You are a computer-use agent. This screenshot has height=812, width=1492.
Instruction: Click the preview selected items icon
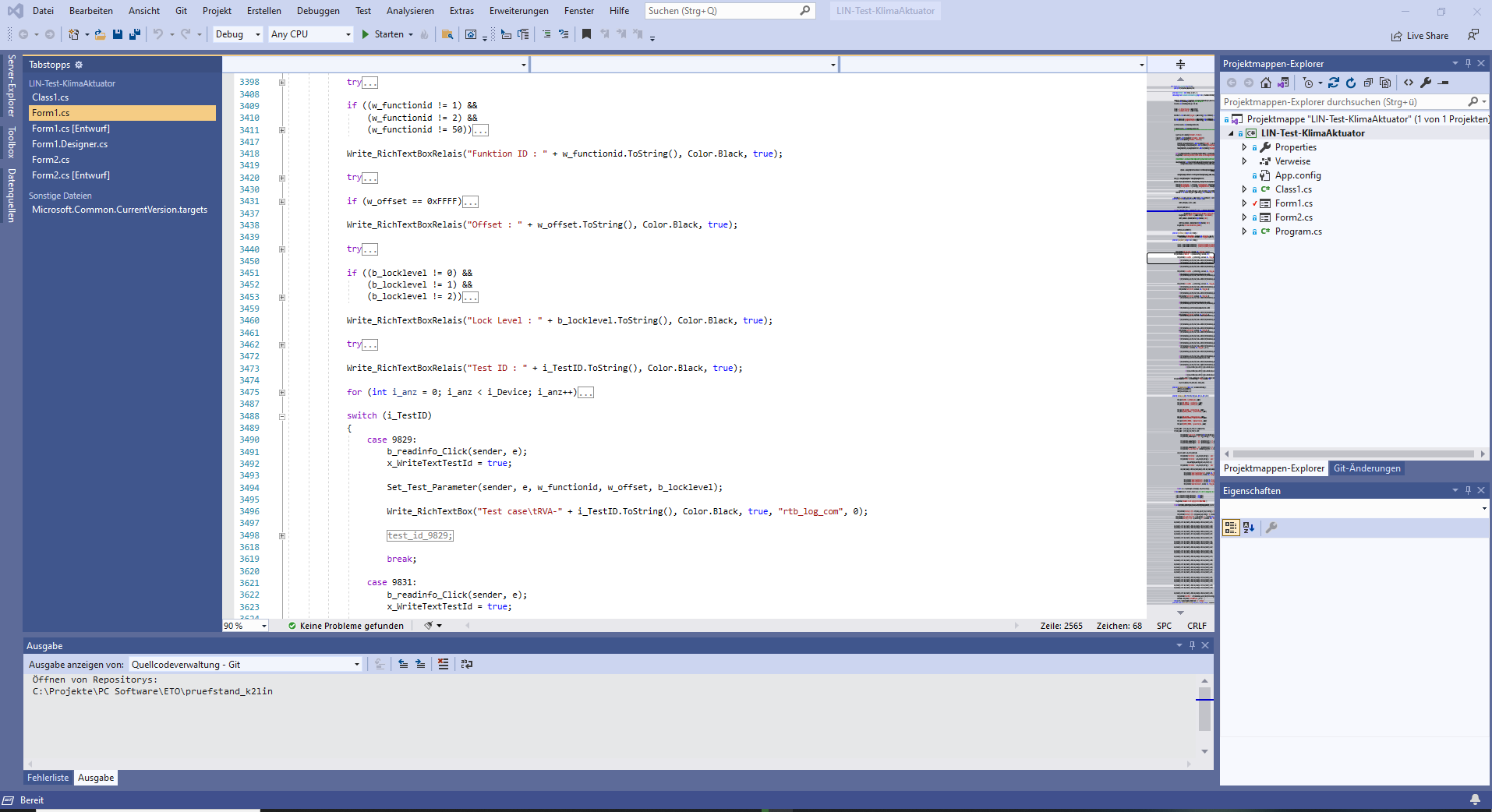tap(1444, 83)
